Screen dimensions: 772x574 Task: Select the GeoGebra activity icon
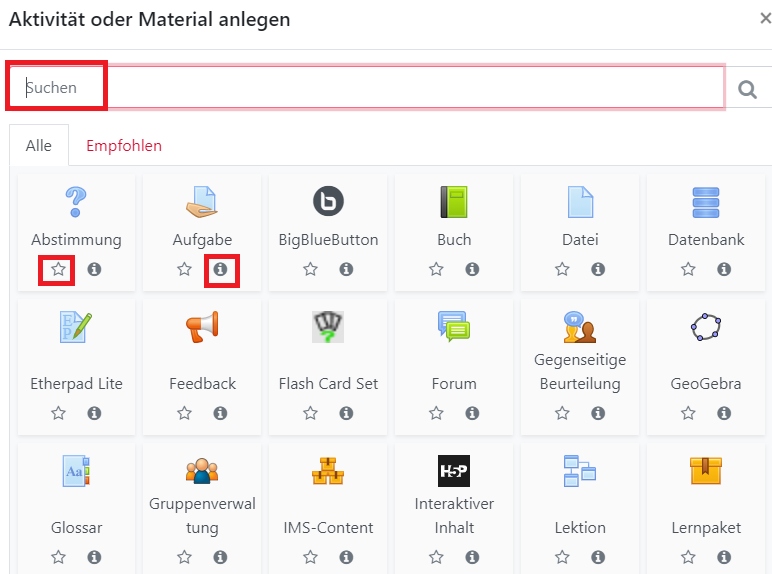pyautogui.click(x=706, y=327)
